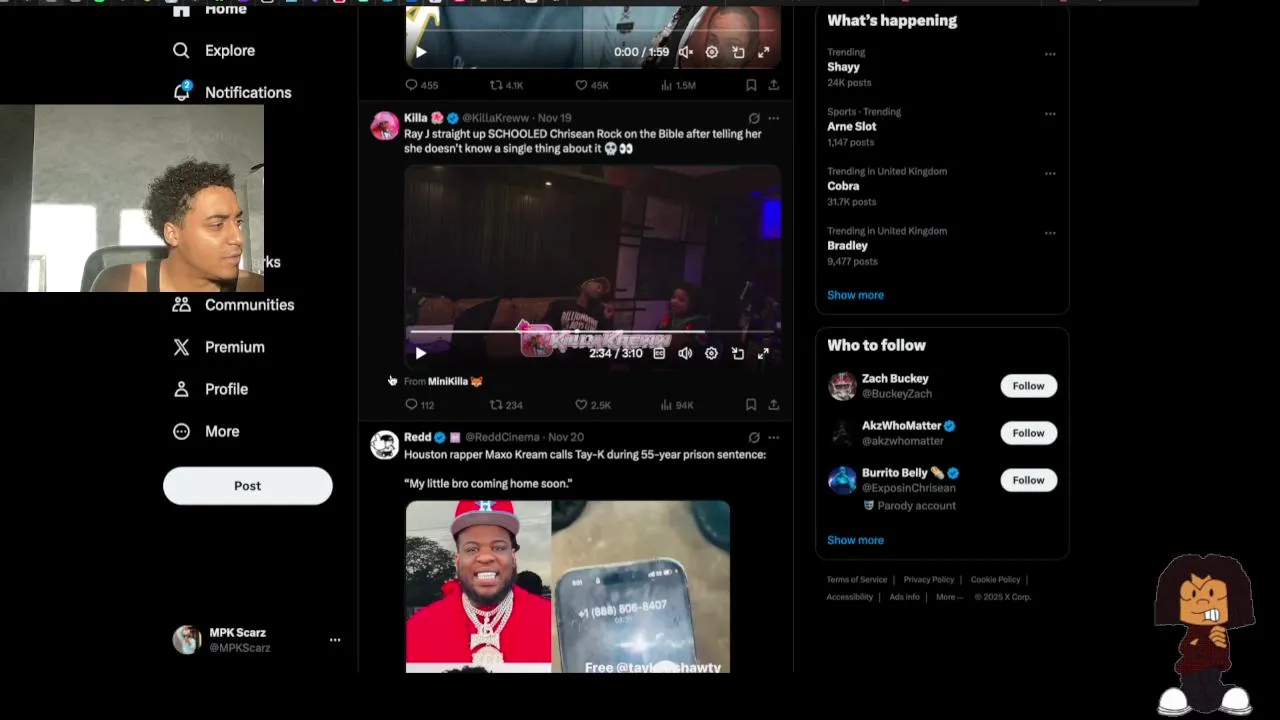Open Redd's profile avatar
This screenshot has height=720, width=1280.
[x=385, y=445]
